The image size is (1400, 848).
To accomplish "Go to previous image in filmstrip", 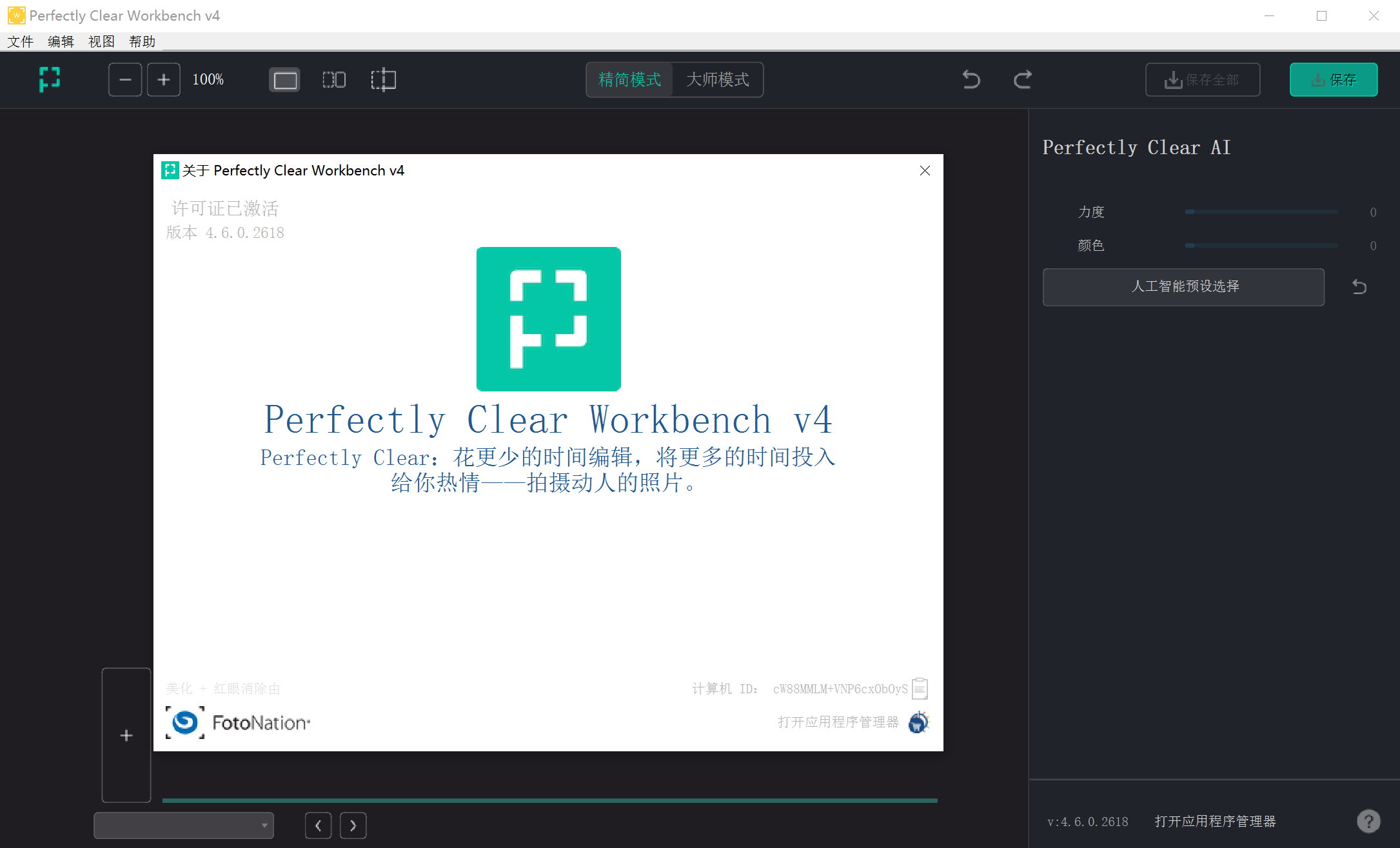I will tap(318, 825).
